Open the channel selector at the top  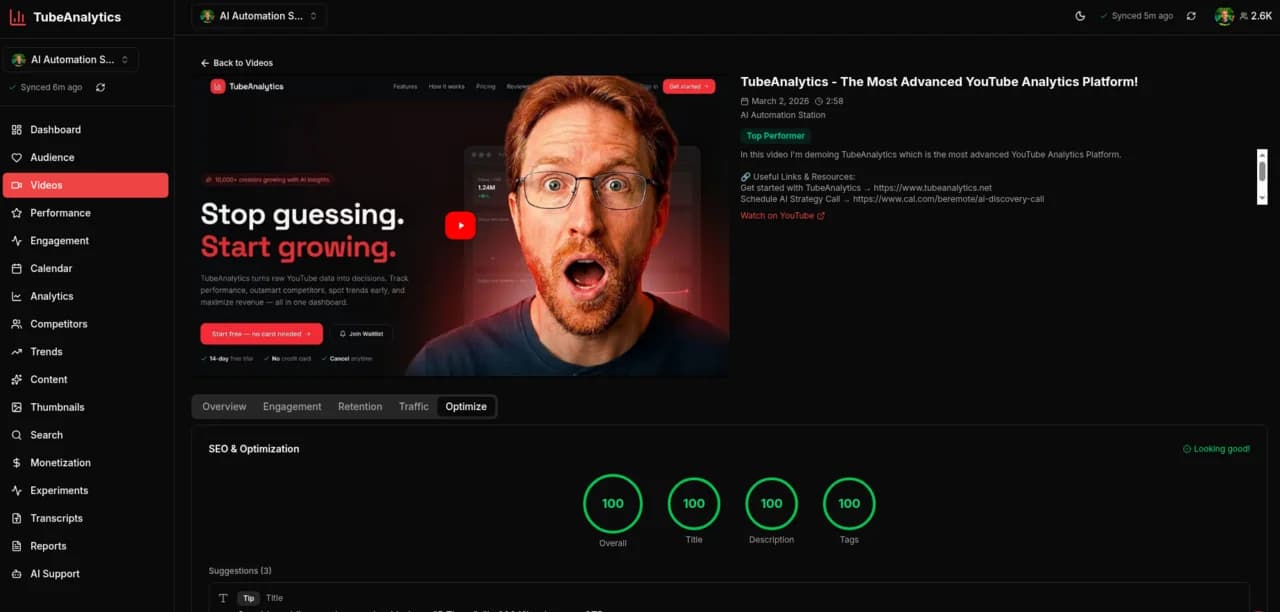(x=258, y=16)
